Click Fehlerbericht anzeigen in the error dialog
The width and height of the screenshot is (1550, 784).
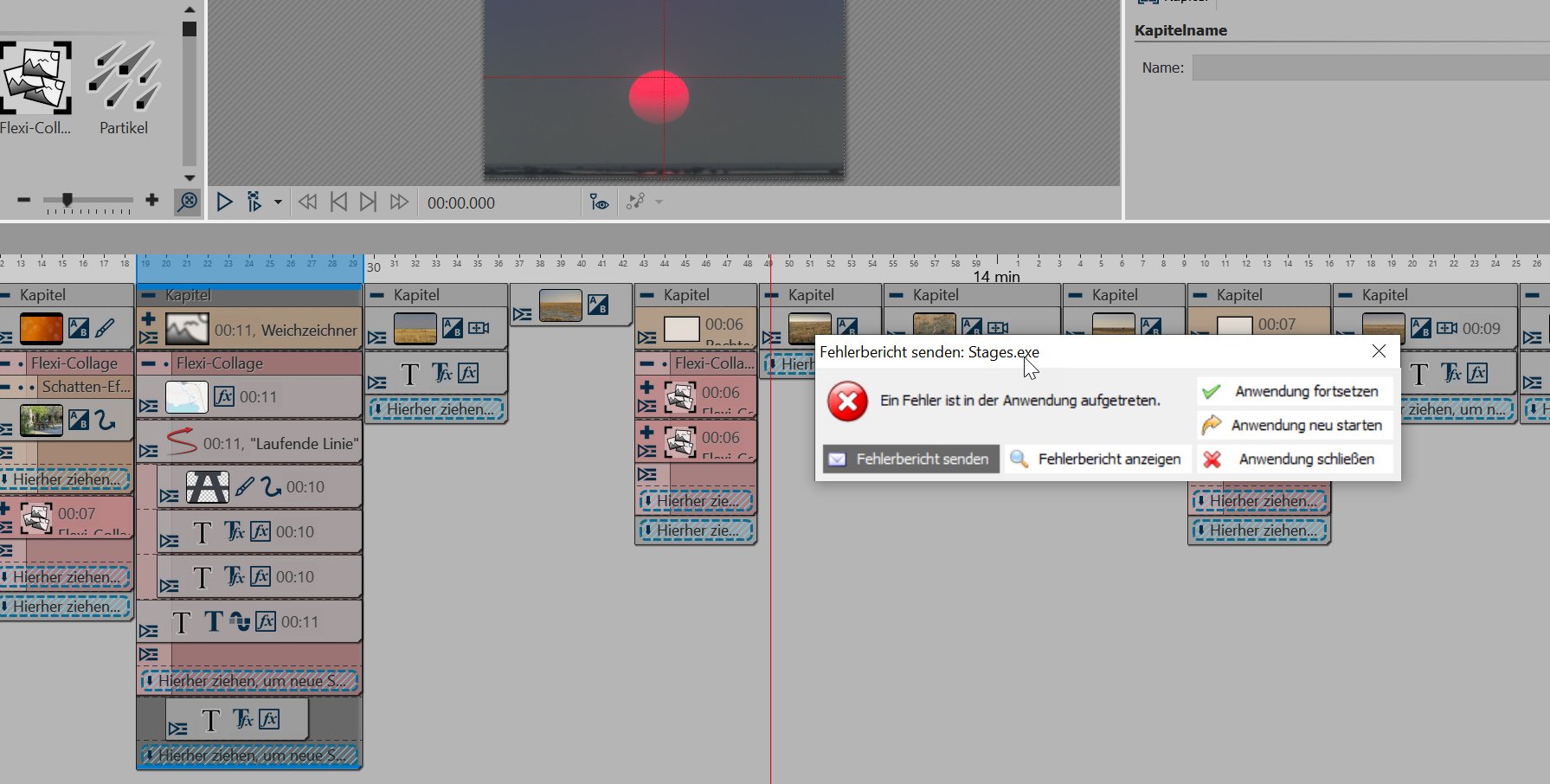[1097, 459]
